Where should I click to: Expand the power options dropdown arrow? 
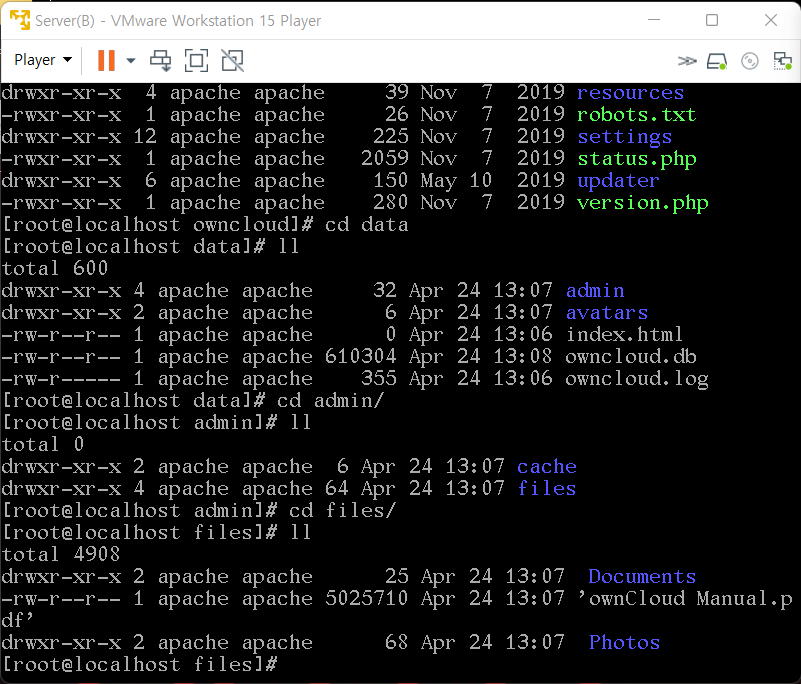coord(131,60)
